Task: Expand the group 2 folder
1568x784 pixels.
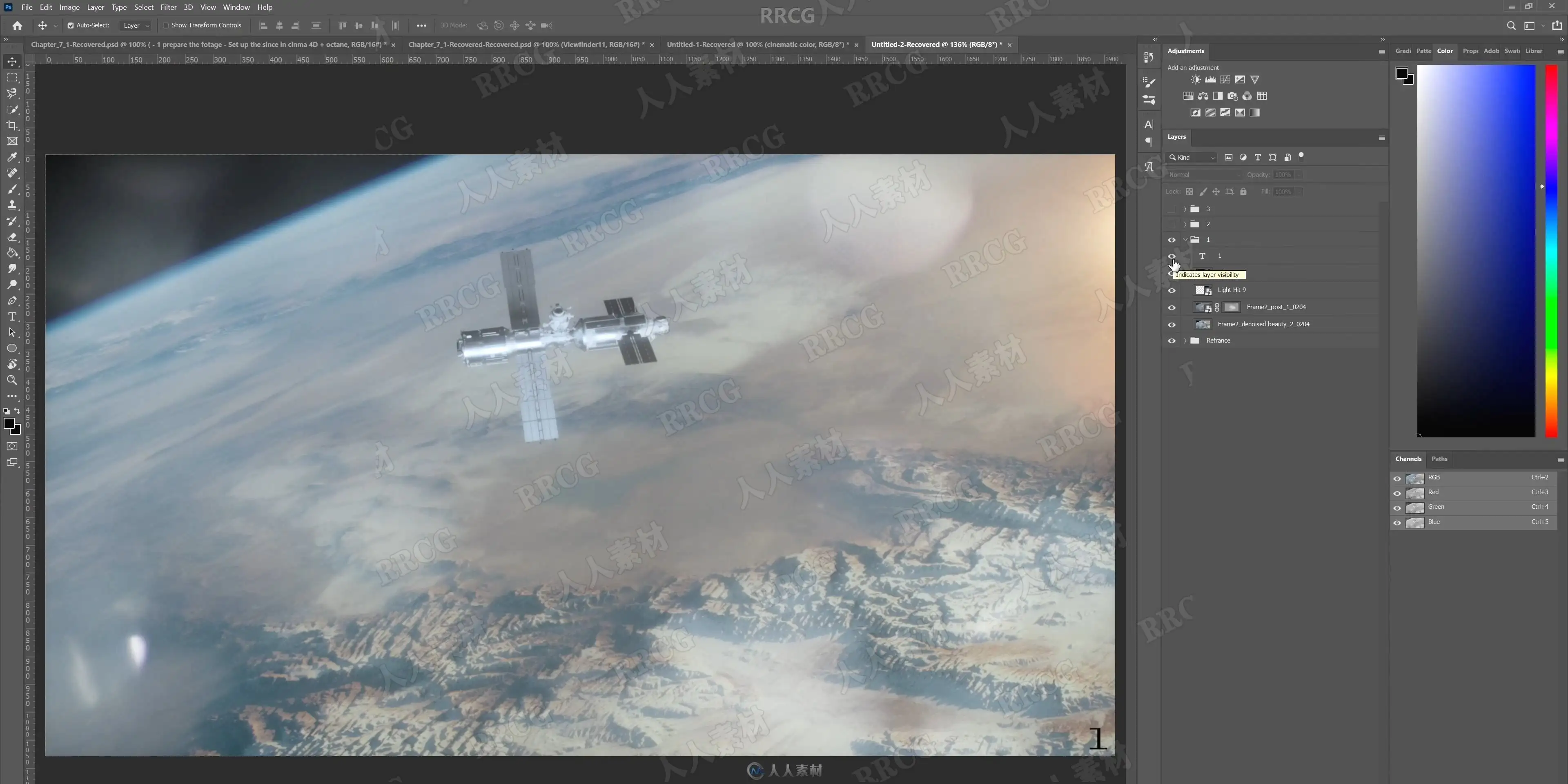Action: (1185, 224)
